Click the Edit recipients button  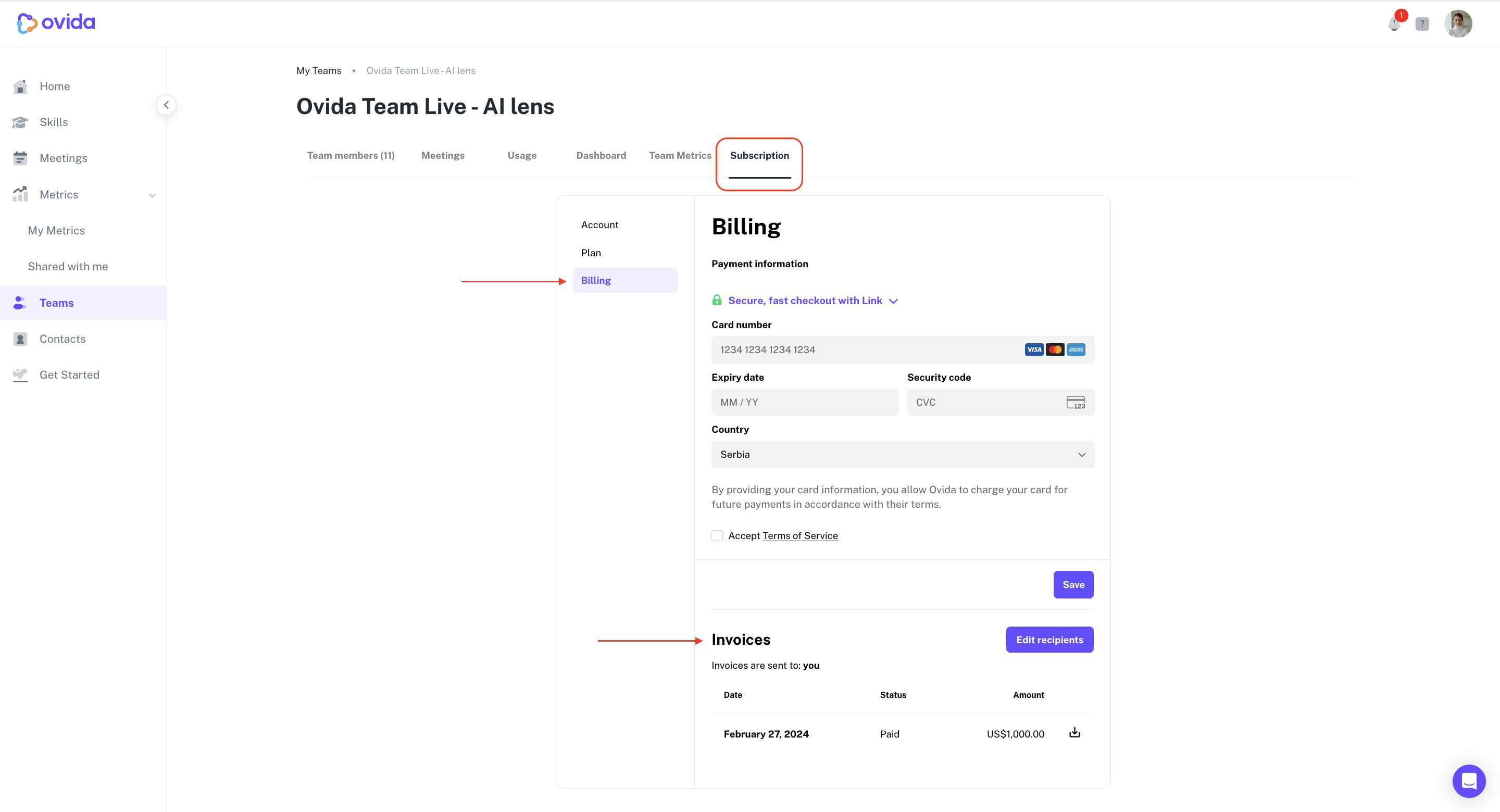[x=1049, y=640]
